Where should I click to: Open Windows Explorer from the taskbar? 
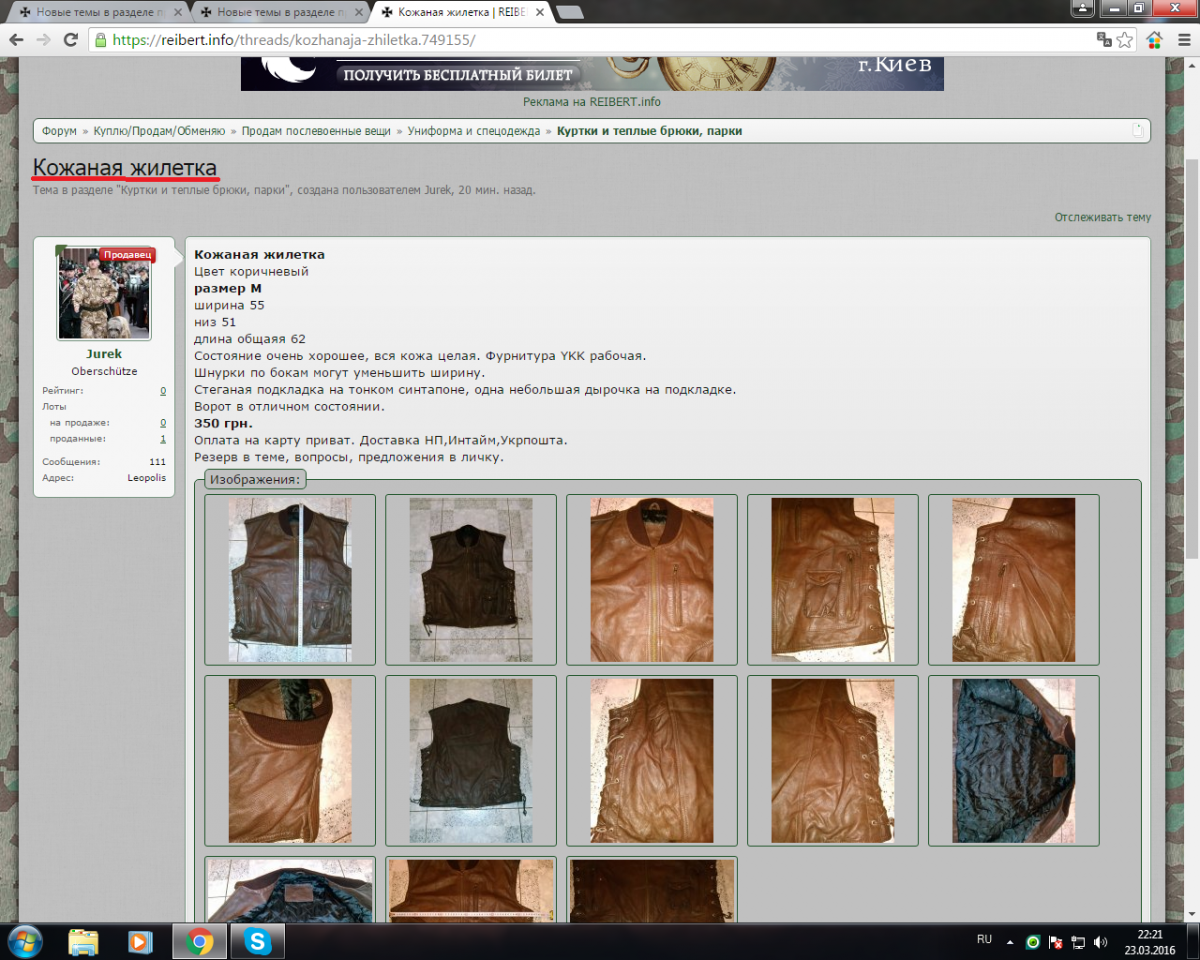[x=83, y=941]
